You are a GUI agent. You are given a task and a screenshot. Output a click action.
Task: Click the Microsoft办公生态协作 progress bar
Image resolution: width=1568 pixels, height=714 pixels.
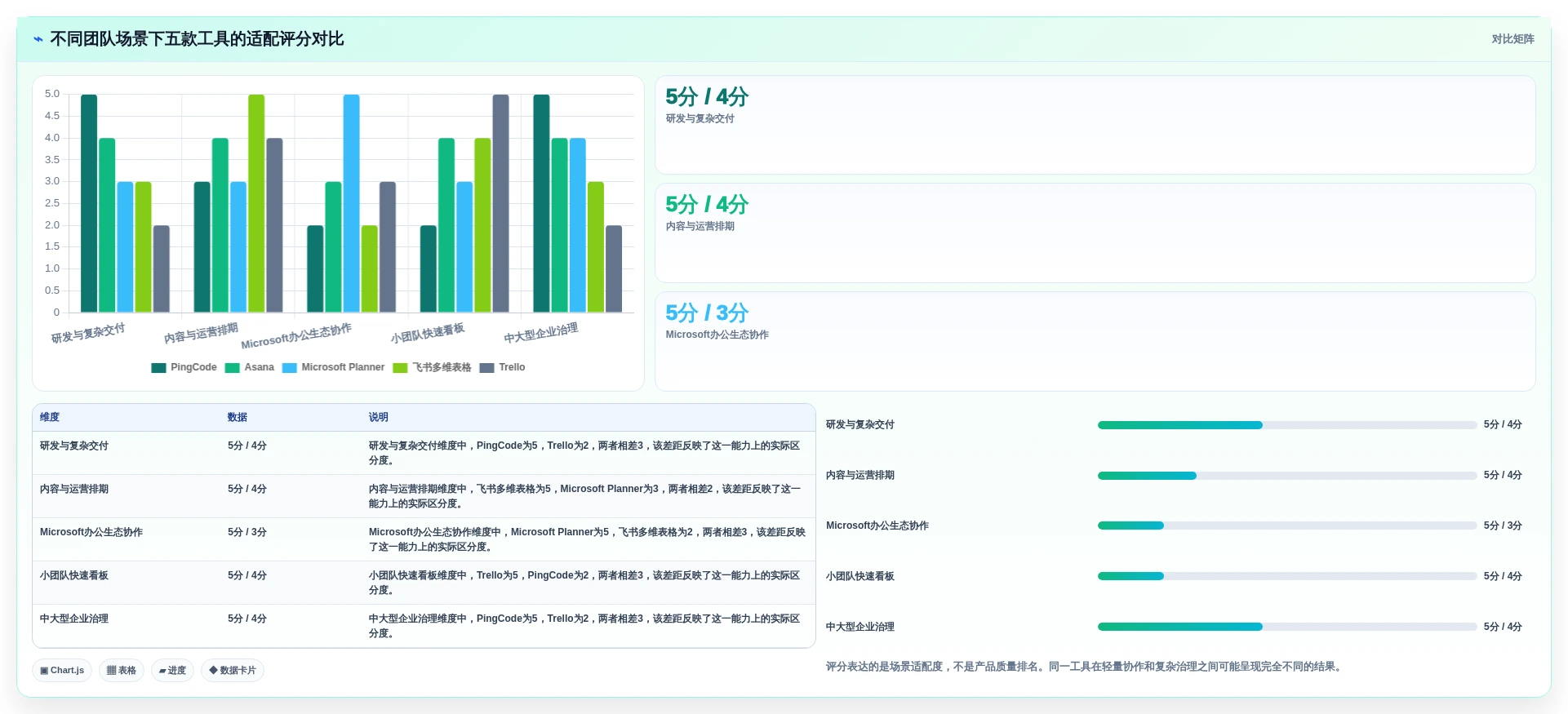tap(1287, 526)
